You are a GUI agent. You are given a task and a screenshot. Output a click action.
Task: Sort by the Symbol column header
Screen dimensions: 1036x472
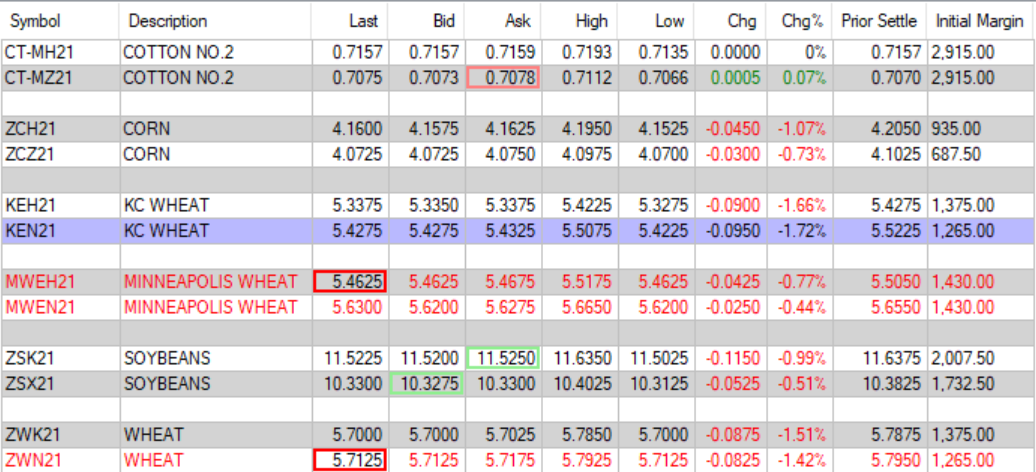59,21
